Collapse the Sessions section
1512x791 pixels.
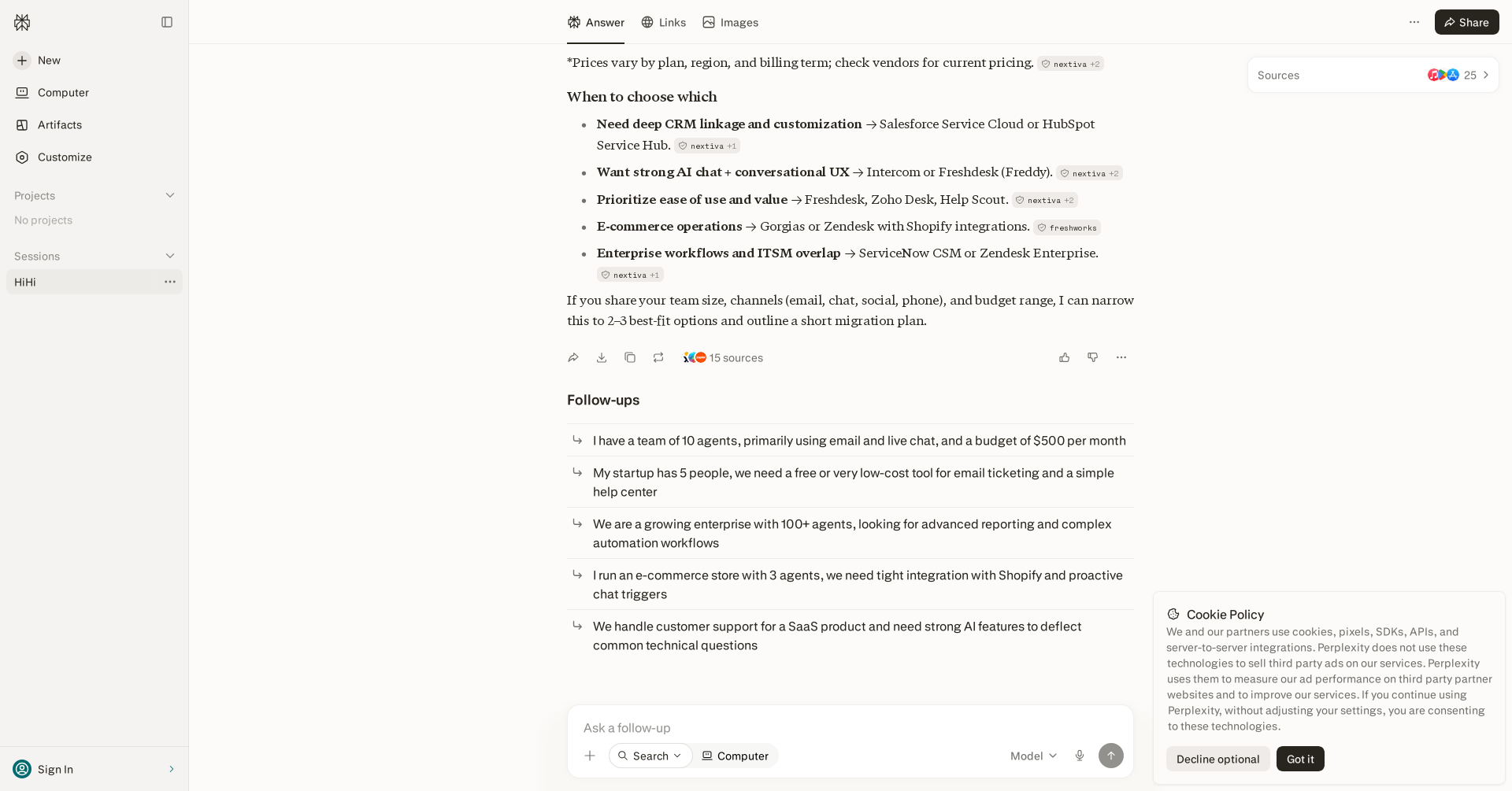pyautogui.click(x=170, y=256)
